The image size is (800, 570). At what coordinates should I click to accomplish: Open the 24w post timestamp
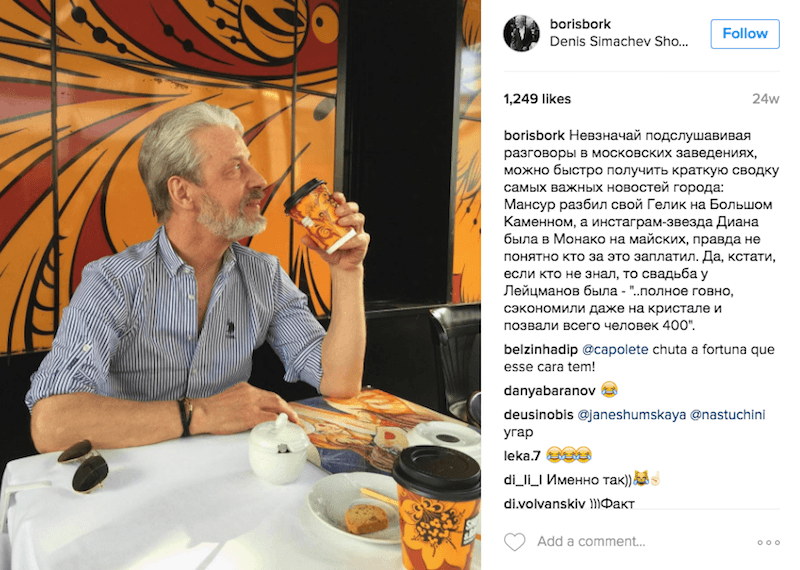click(766, 99)
